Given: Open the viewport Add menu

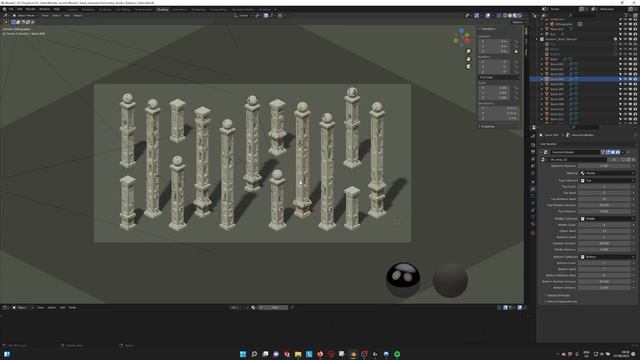Looking at the screenshot, I should coord(67,16).
